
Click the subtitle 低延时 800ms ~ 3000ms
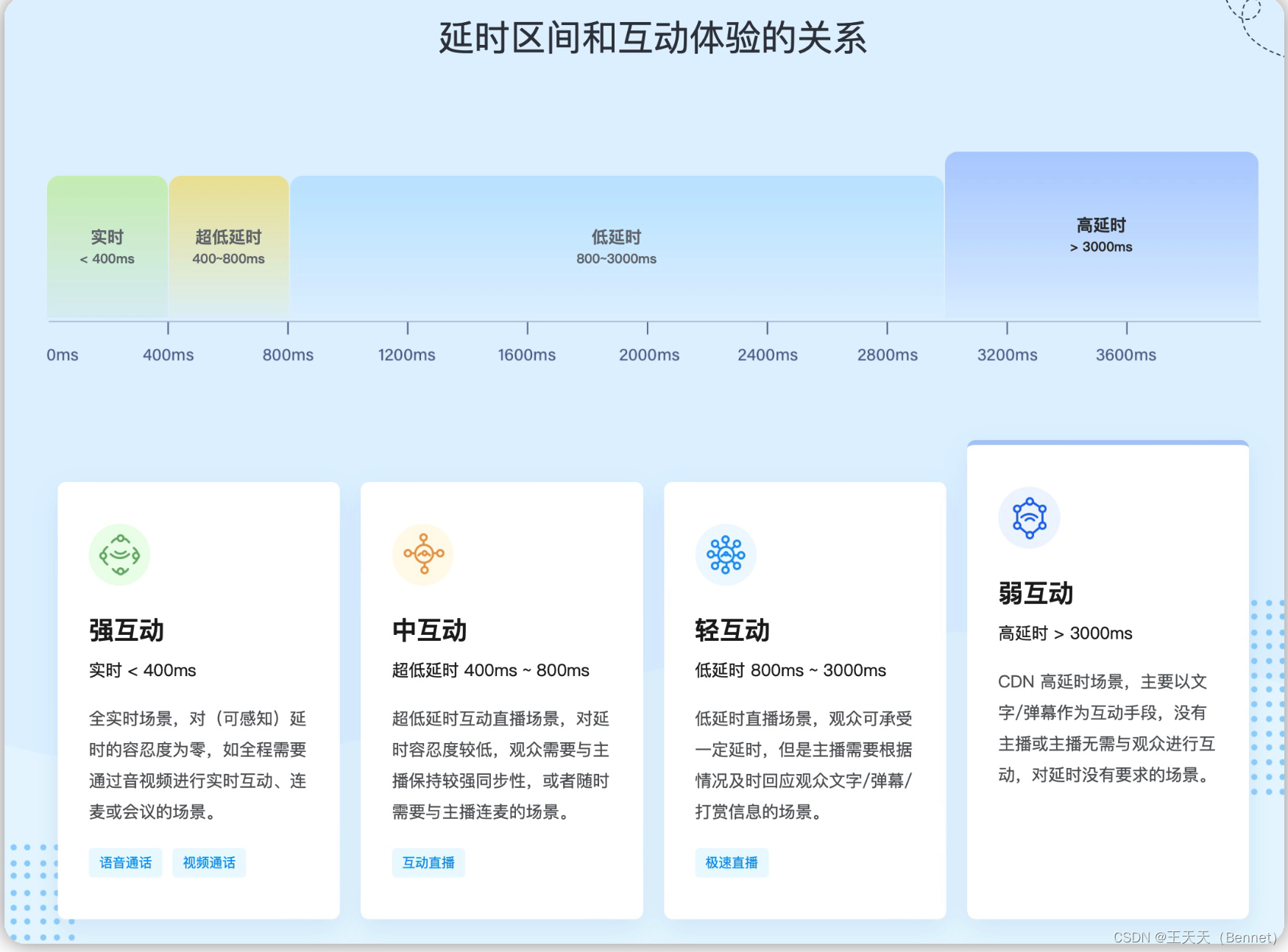point(790,670)
